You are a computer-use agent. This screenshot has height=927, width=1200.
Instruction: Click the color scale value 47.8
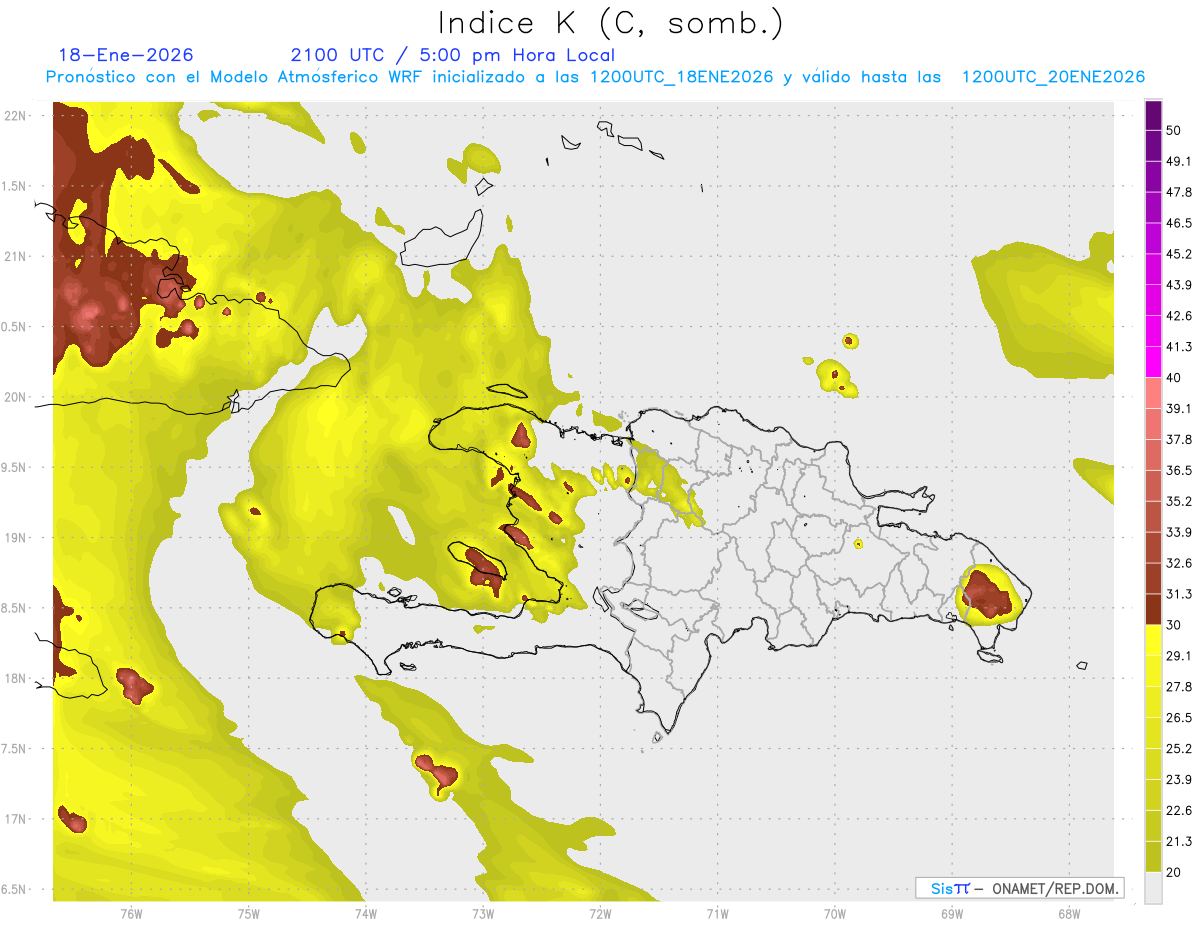[1179, 192]
